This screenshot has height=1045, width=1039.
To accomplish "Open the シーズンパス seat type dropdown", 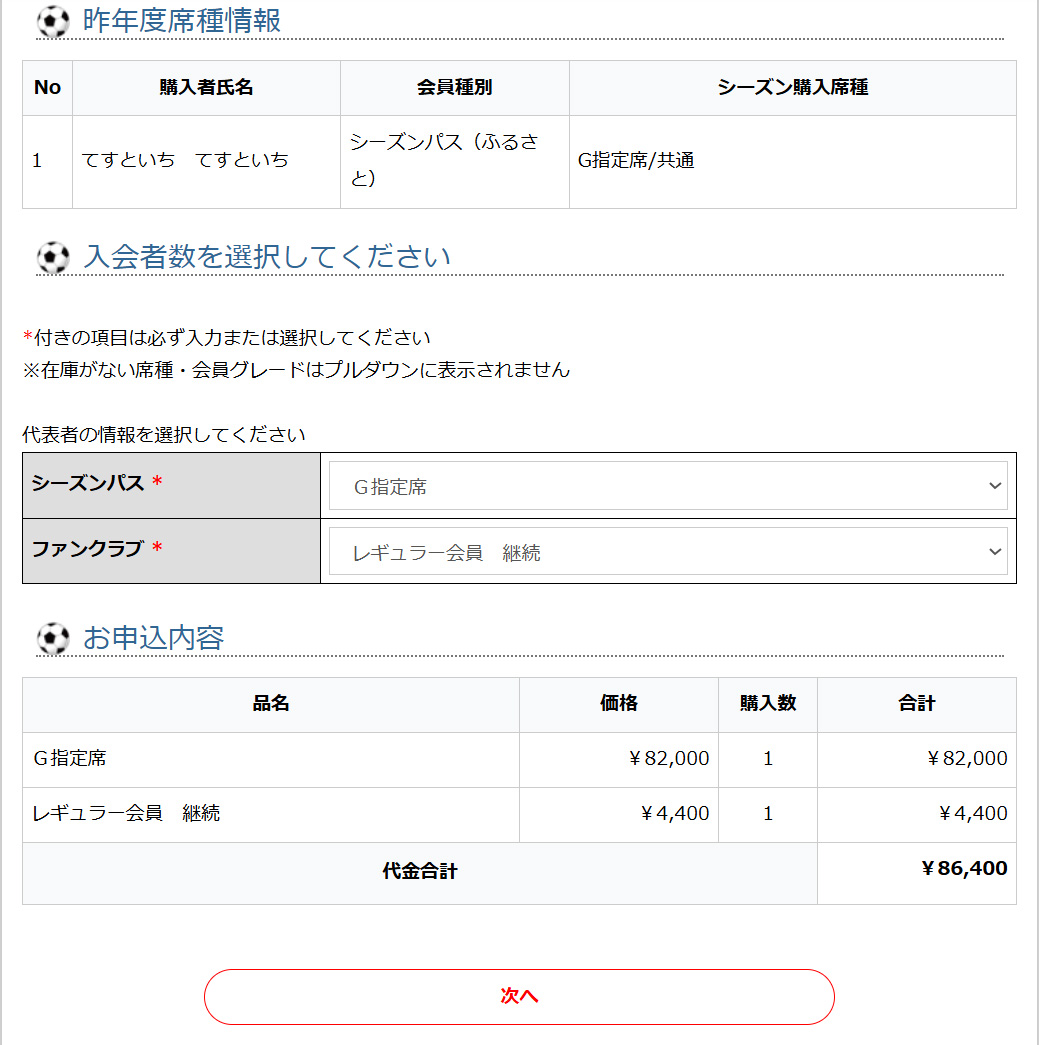I will (667, 486).
